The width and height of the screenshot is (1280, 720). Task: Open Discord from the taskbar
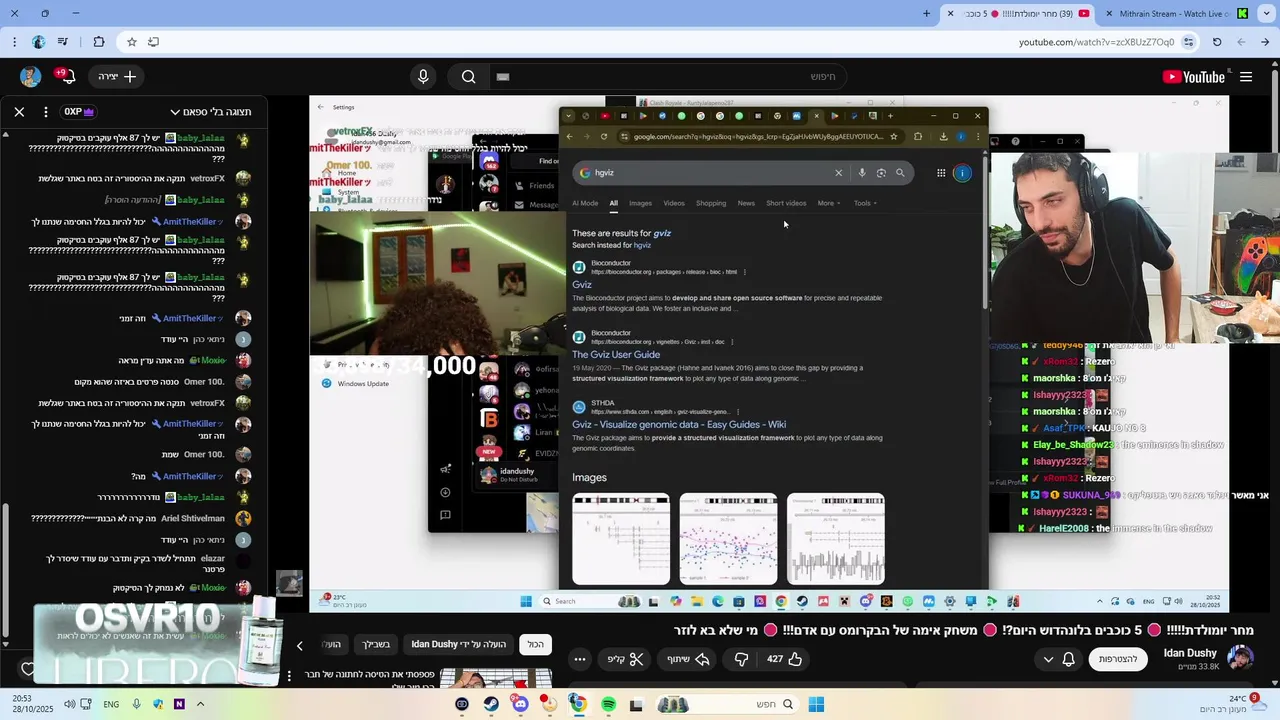(520, 705)
